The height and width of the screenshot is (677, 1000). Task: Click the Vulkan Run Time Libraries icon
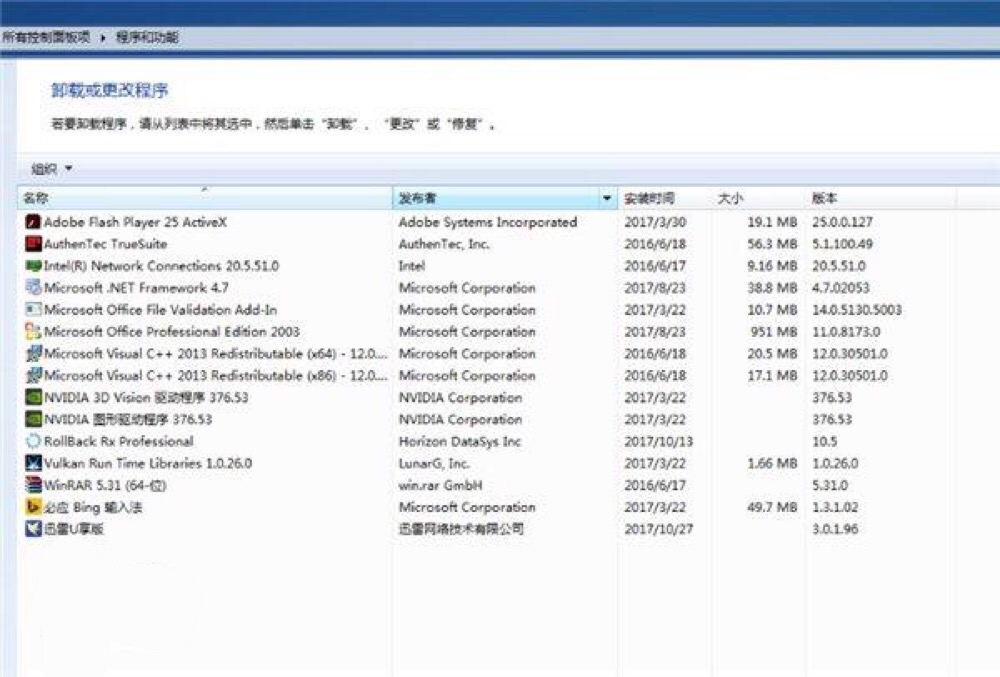click(x=33, y=463)
